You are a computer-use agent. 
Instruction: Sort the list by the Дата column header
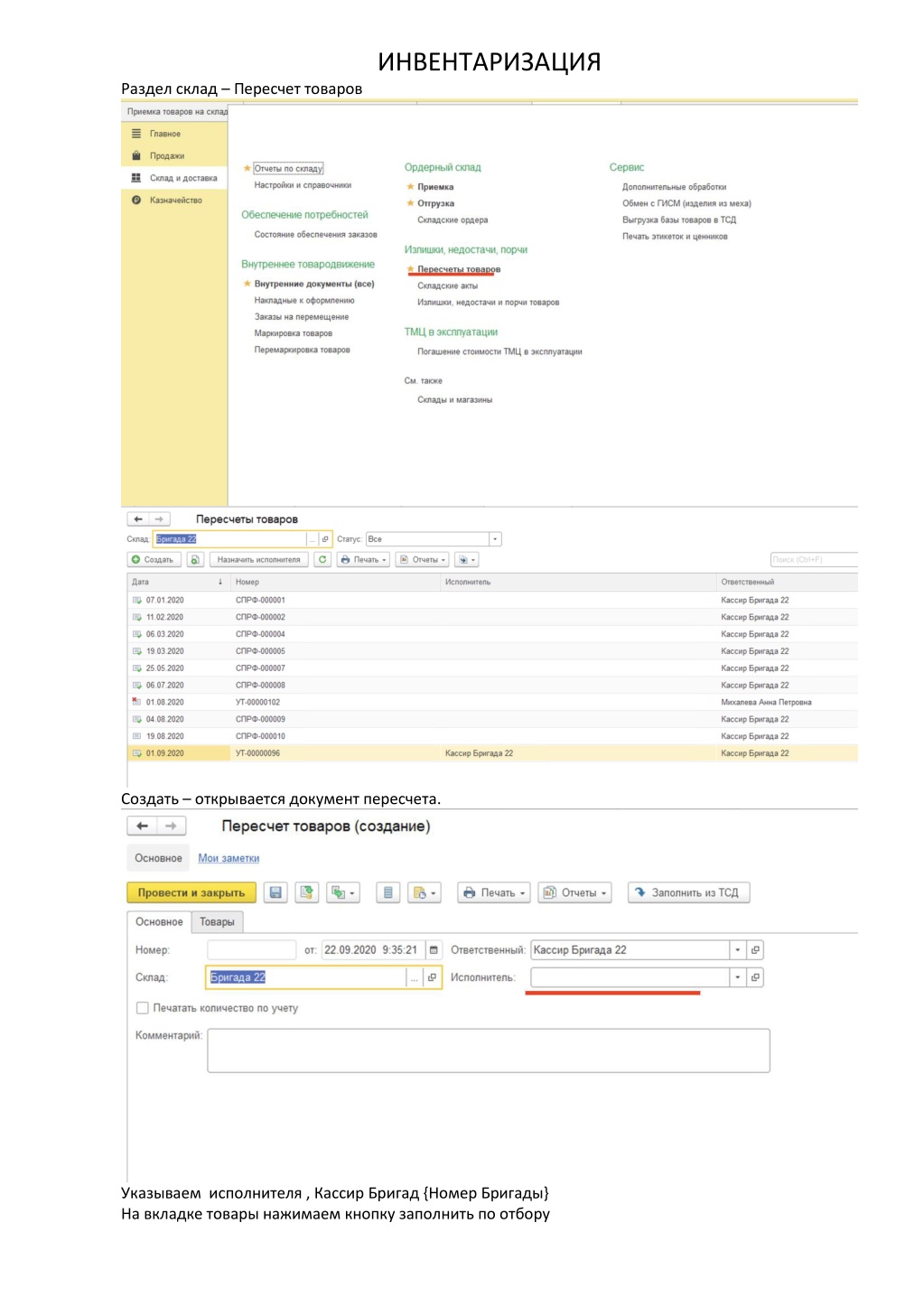tap(178, 583)
